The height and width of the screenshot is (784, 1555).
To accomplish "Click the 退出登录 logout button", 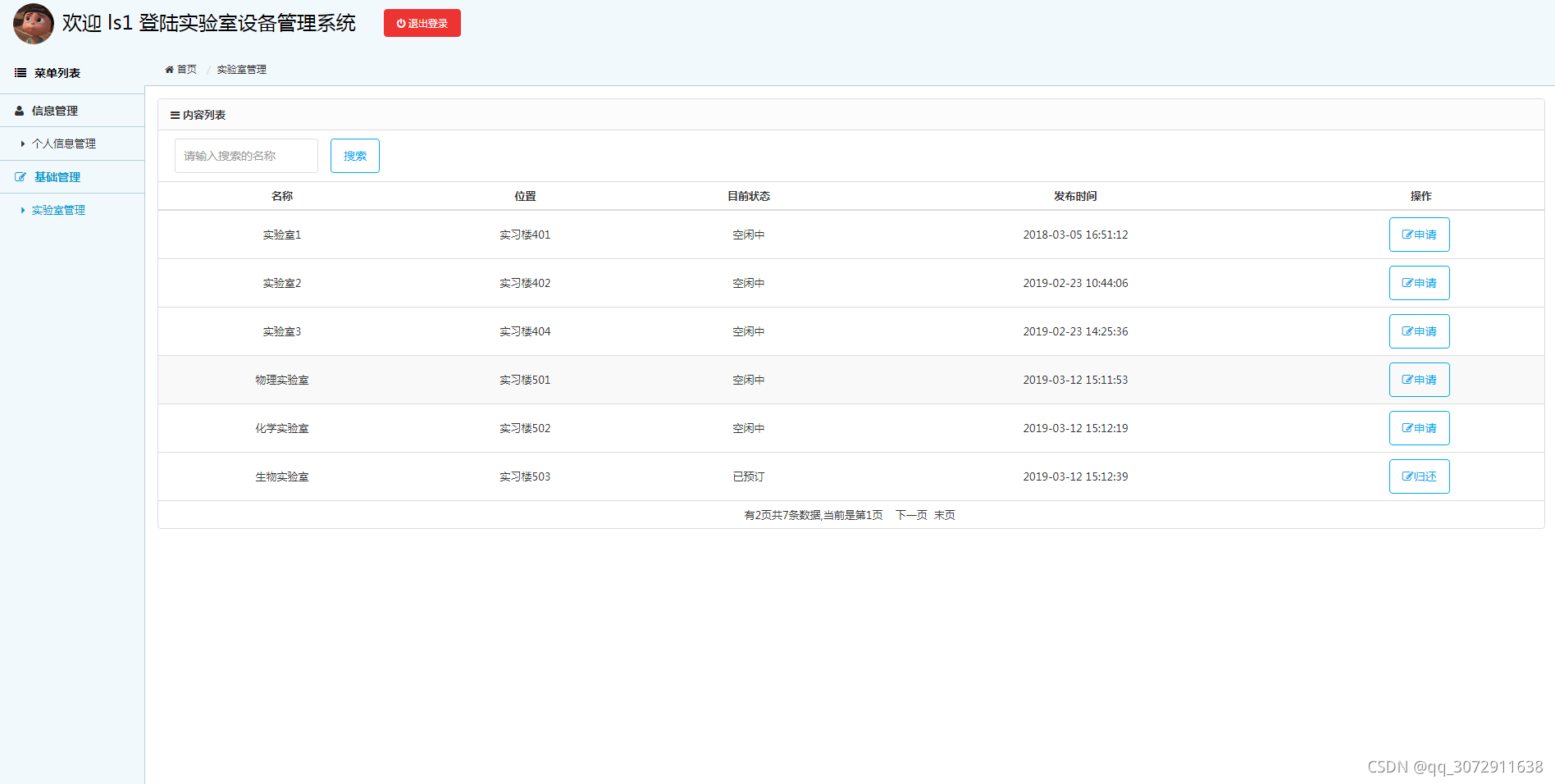I will coord(422,23).
